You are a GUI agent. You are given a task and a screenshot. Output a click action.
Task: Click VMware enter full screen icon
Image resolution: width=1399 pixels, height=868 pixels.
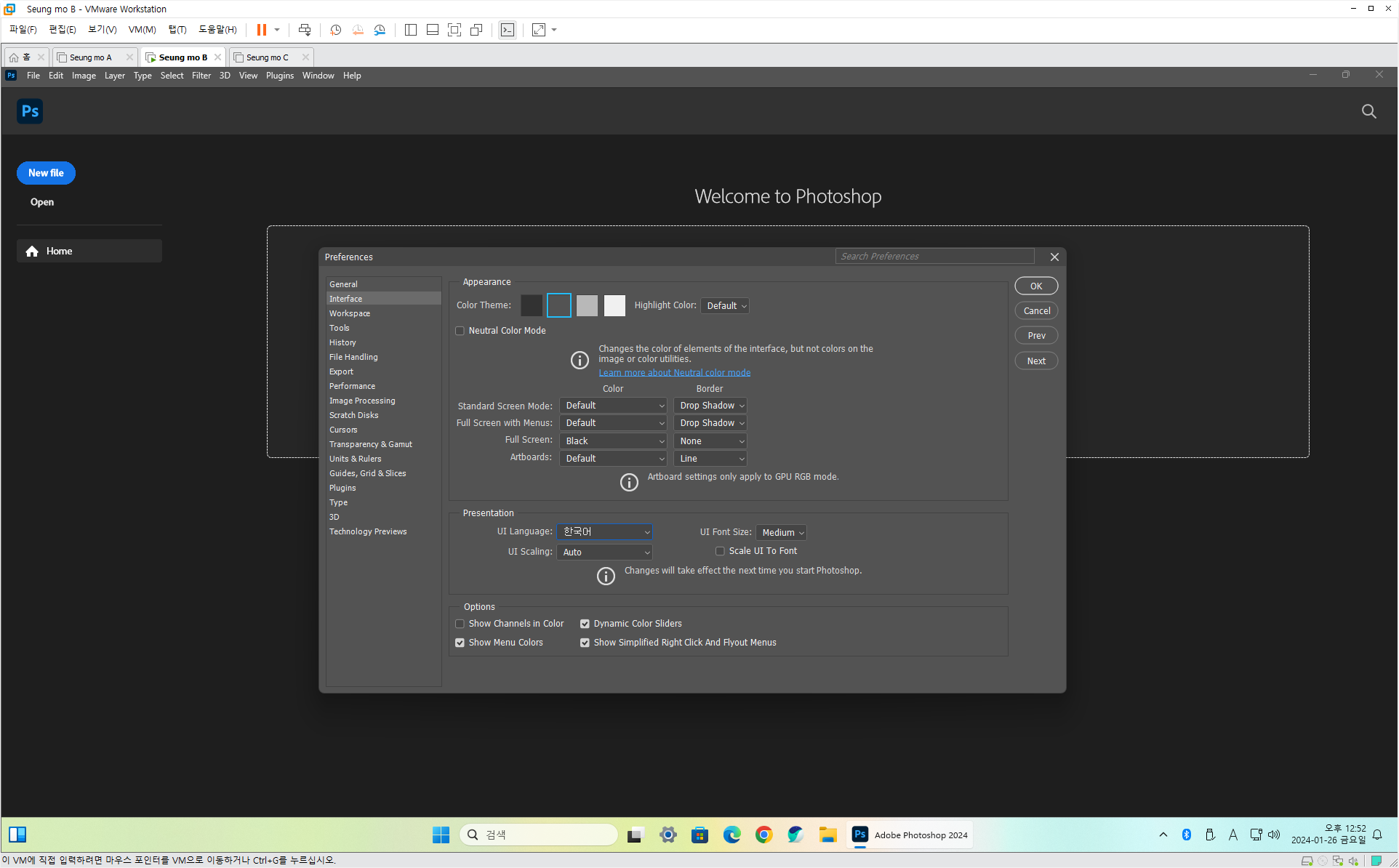(x=454, y=30)
